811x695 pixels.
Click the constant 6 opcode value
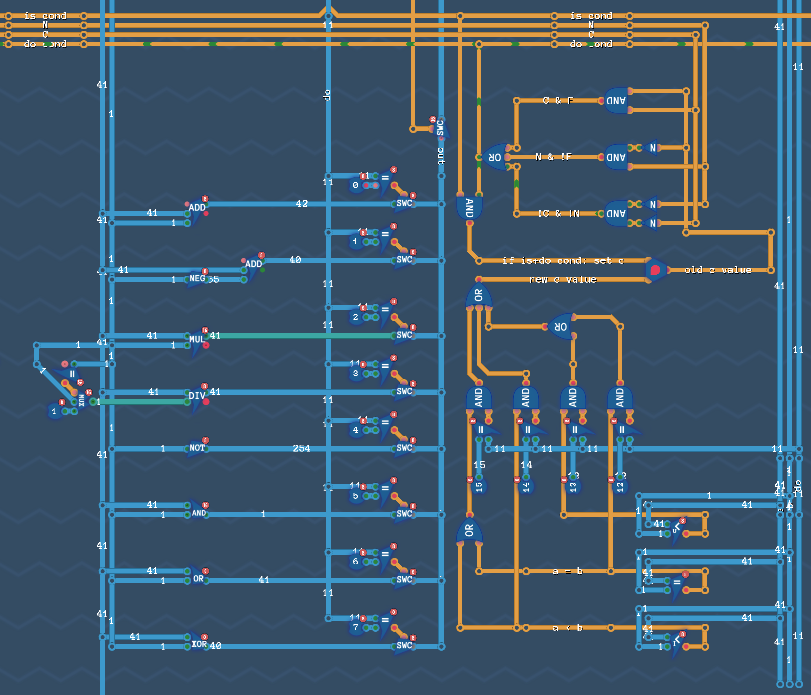[x=355, y=561]
